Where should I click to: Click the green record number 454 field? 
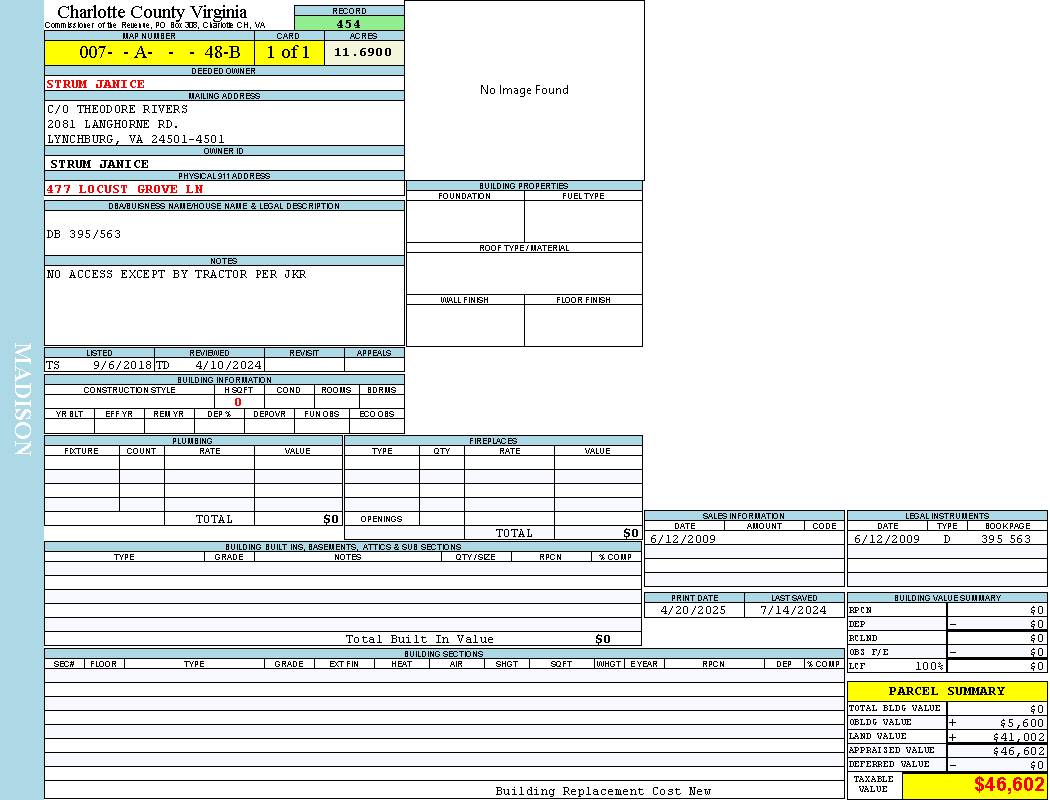pyautogui.click(x=349, y=24)
